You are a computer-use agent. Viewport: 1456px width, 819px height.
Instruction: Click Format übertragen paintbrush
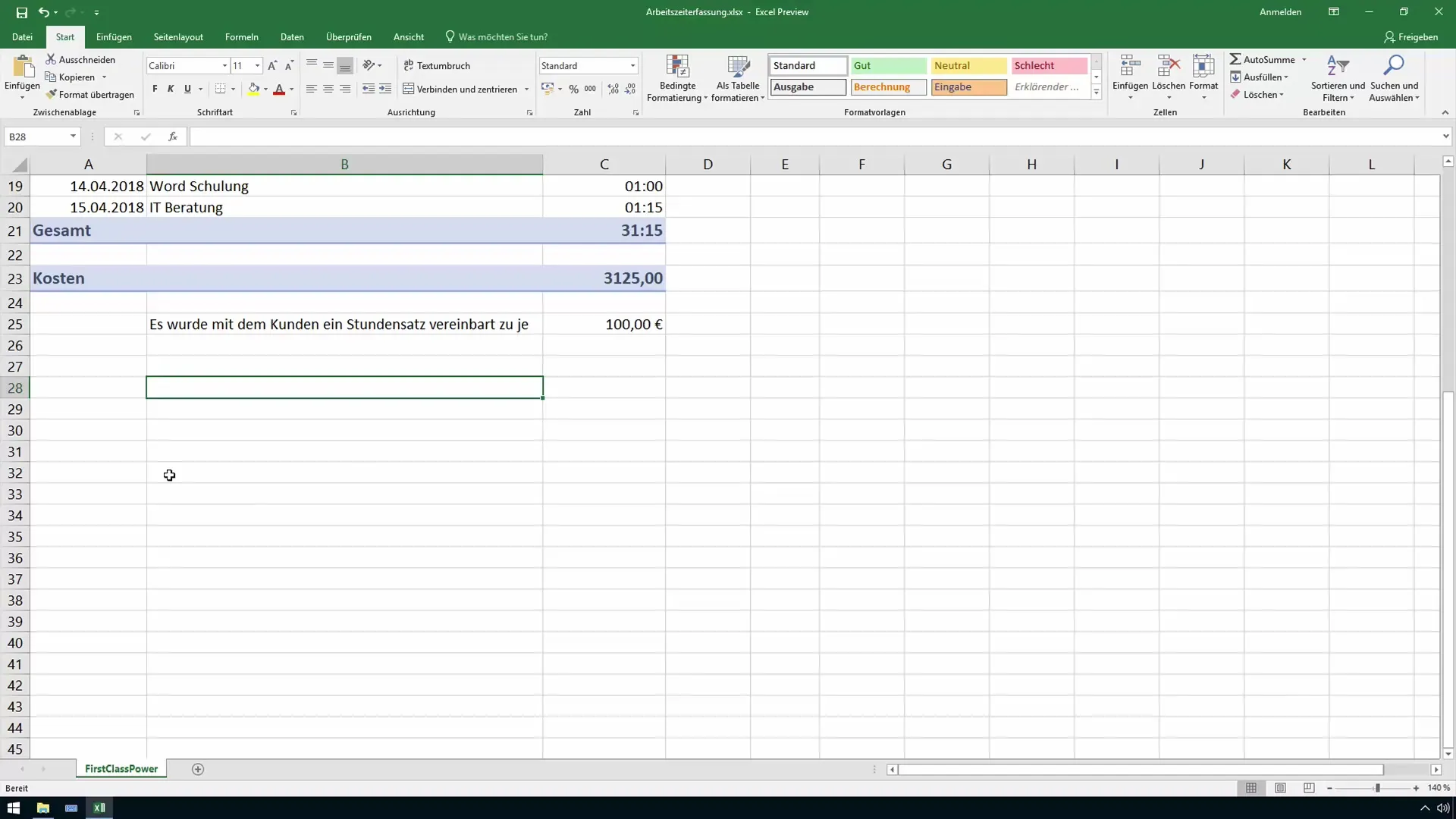89,94
